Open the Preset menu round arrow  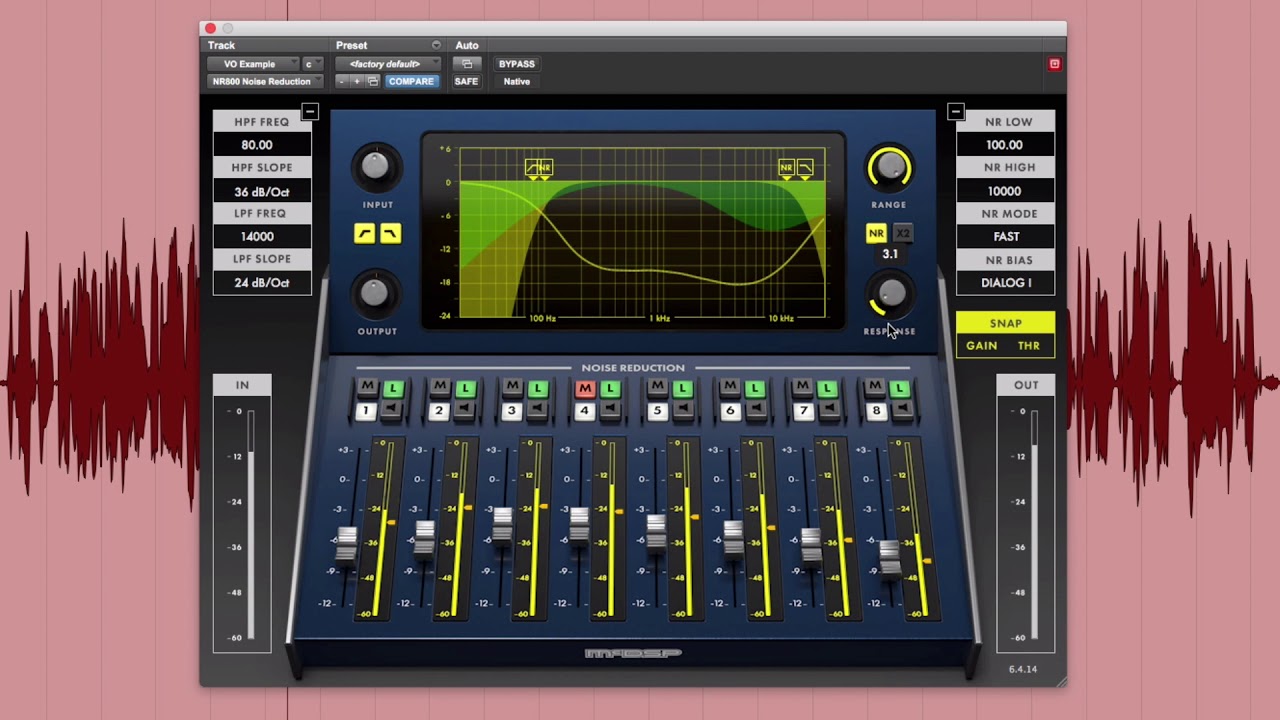pos(436,45)
